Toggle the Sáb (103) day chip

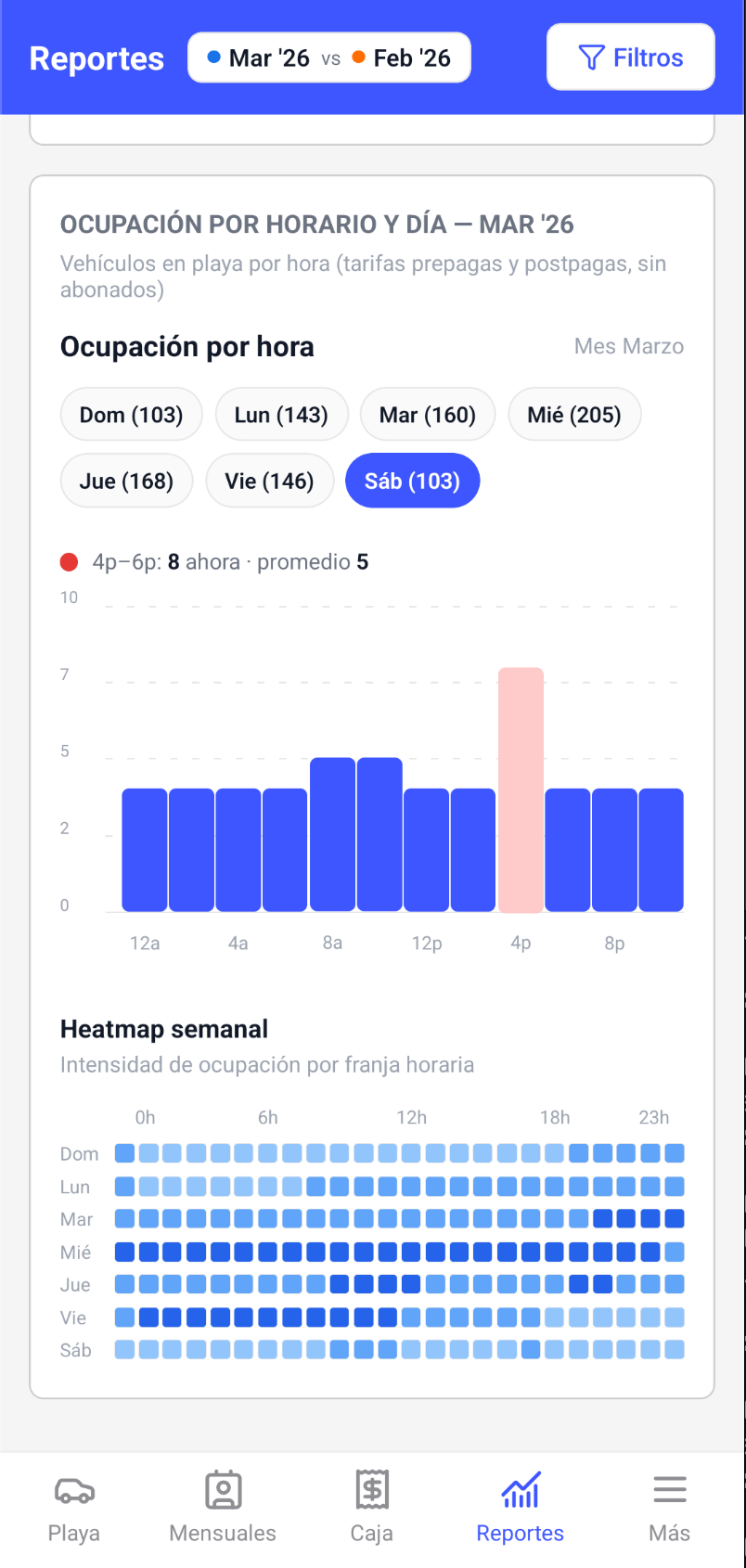point(412,482)
